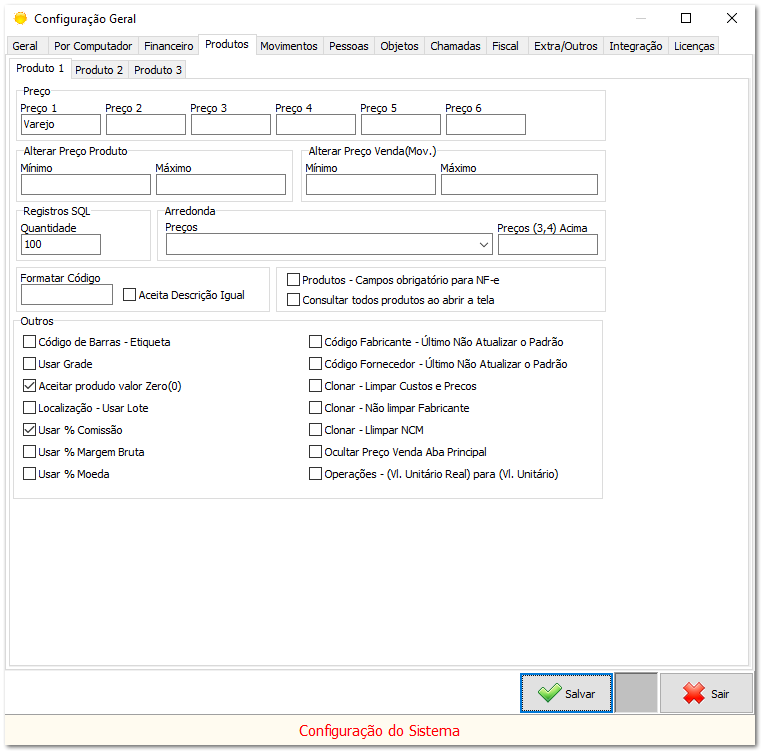
Task: Click Máximo field under Alterar Preço Venda(Mov.)
Action: click(519, 185)
